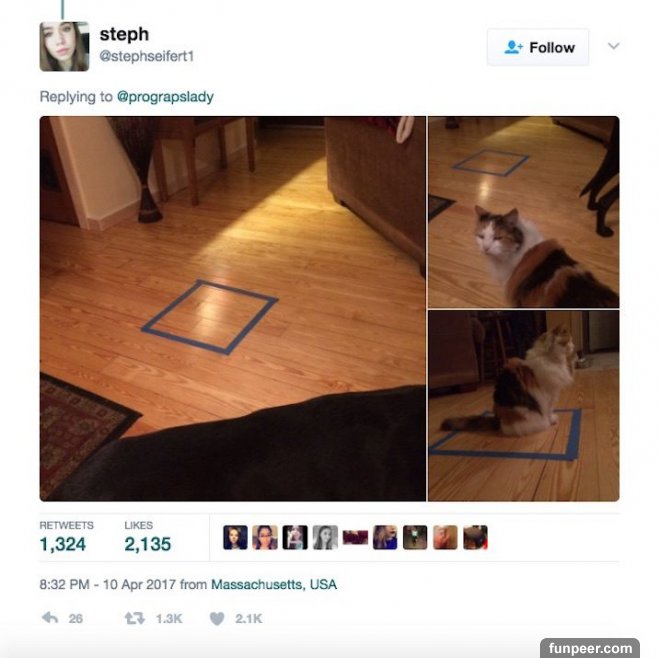
Task: Open large photo of blue tape square
Action: coord(233,309)
